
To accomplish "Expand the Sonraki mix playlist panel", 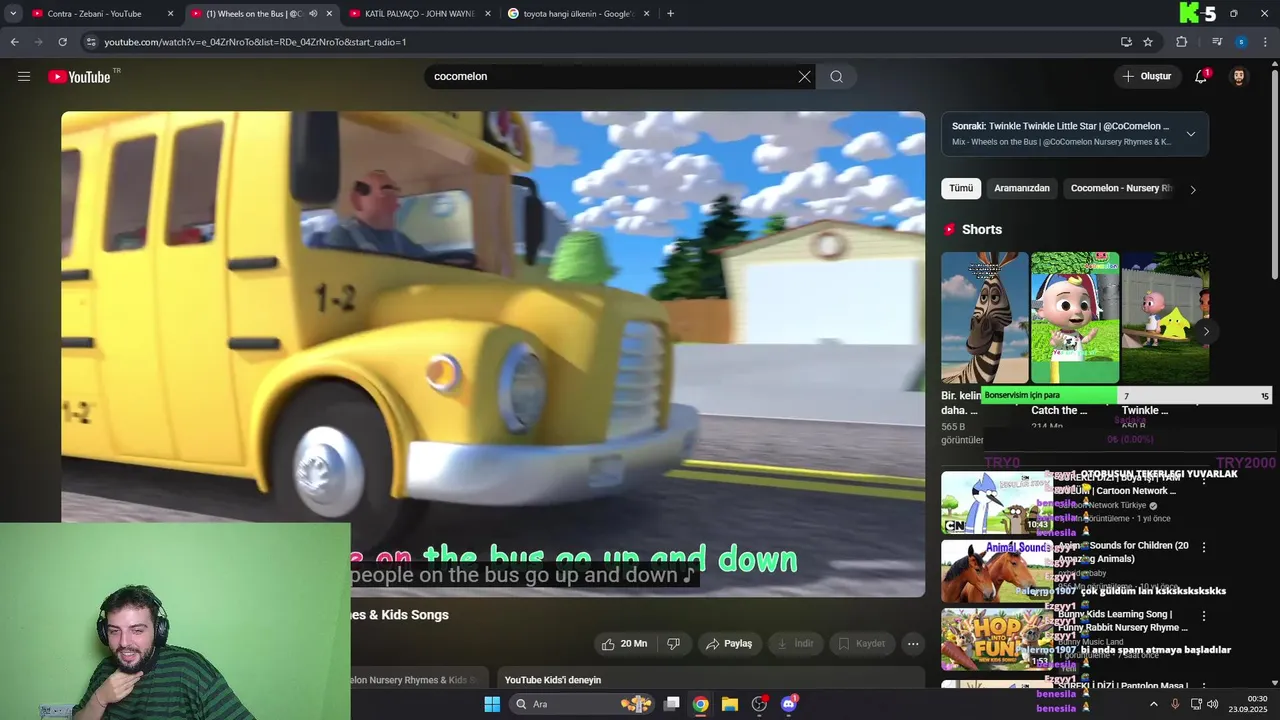I will coord(1190,134).
